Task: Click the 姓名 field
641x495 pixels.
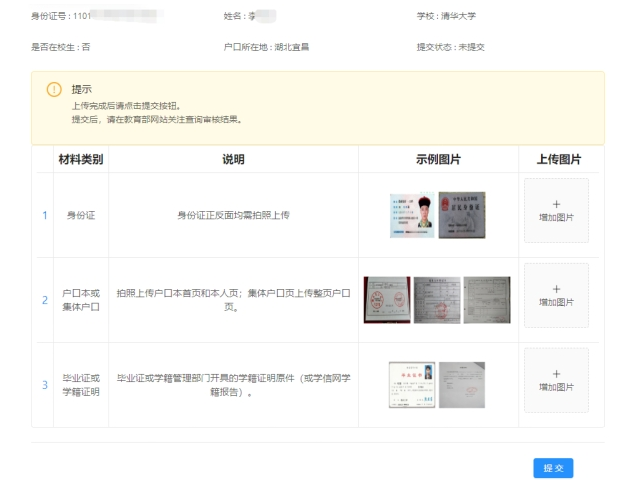Action: [250, 16]
